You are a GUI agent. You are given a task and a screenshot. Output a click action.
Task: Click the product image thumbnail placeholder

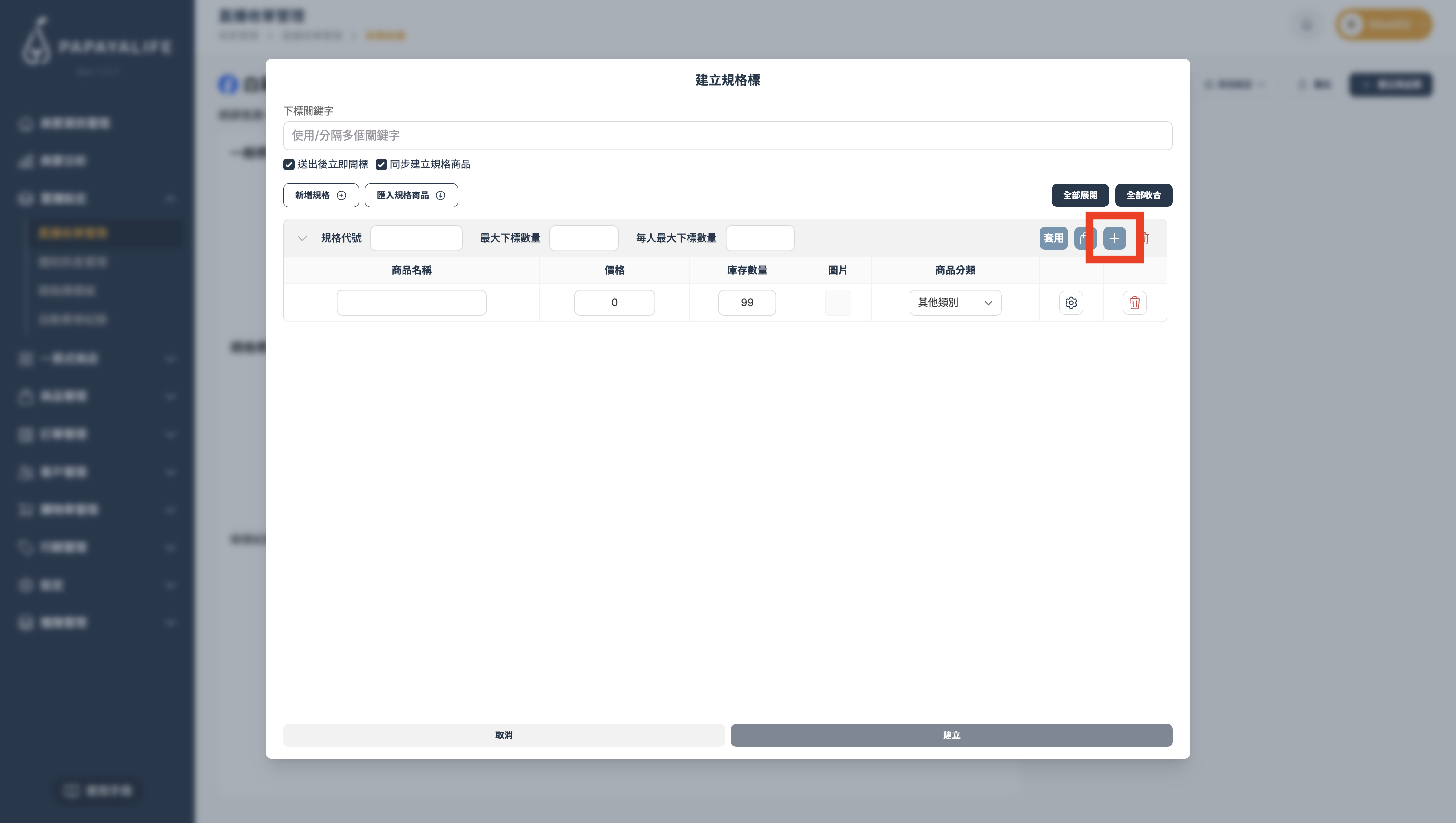pos(837,302)
